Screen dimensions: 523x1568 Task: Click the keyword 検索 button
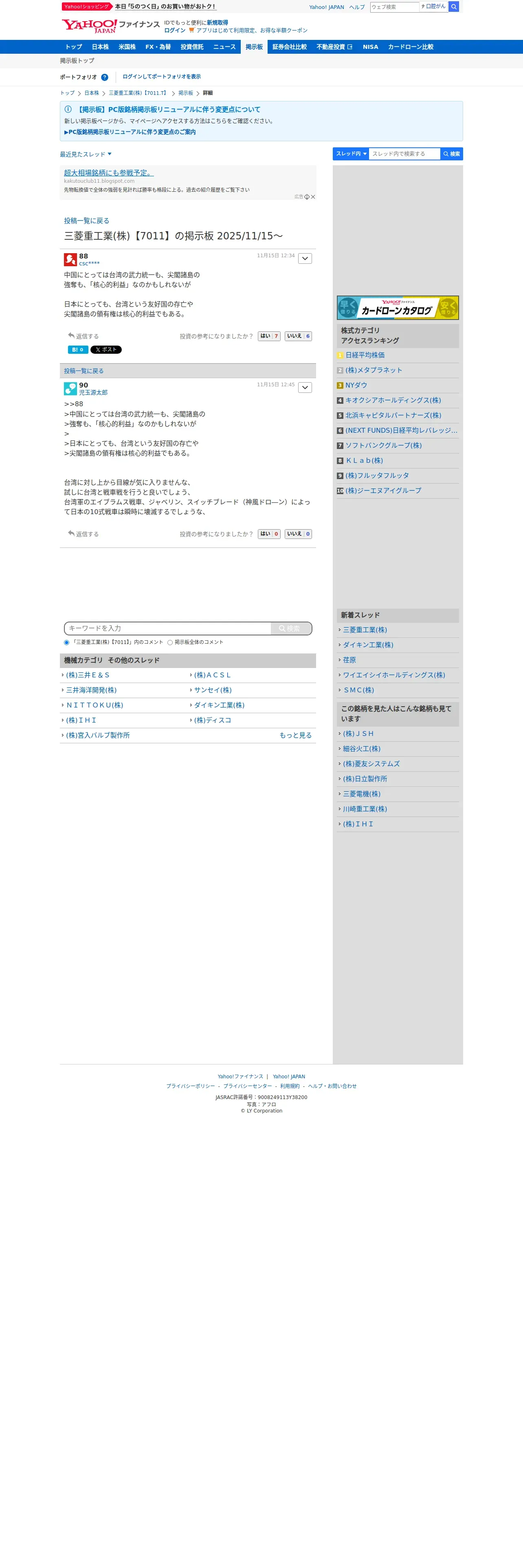point(291,628)
